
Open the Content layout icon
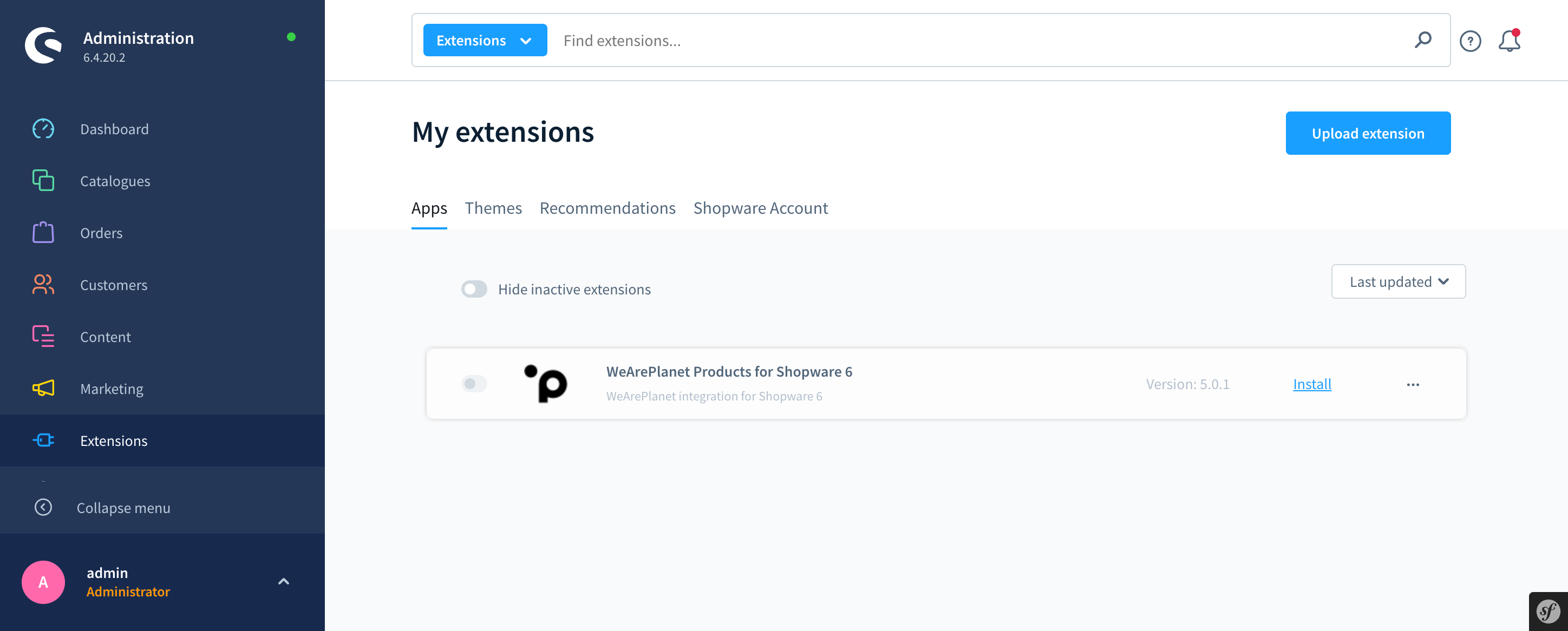tap(43, 337)
